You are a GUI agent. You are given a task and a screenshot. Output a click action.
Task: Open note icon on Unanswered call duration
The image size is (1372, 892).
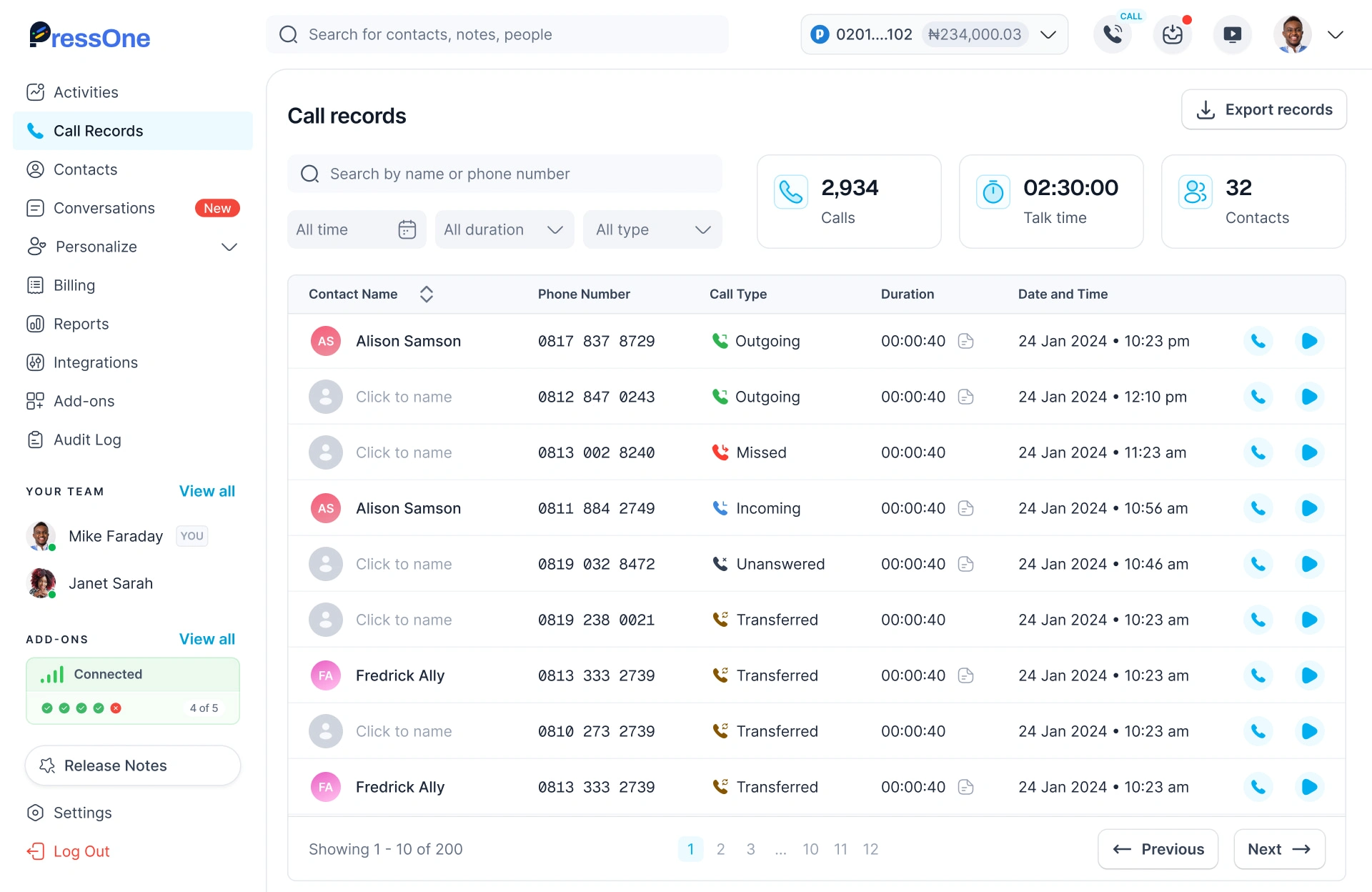(x=966, y=564)
